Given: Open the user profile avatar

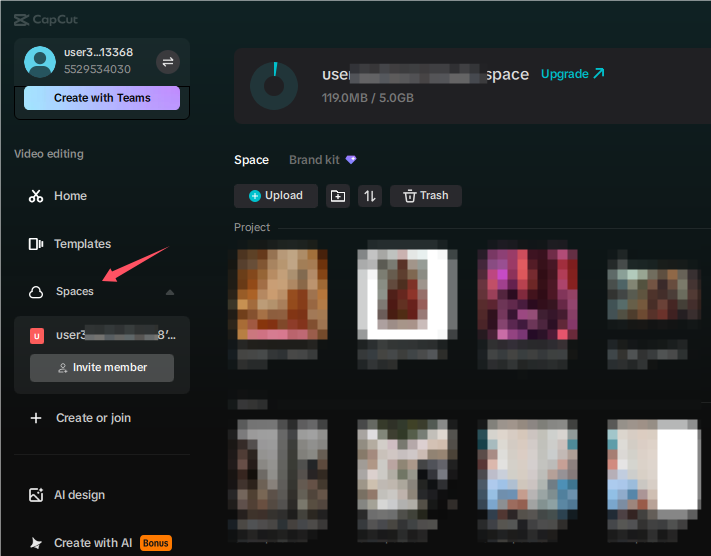Looking at the screenshot, I should (x=40, y=62).
